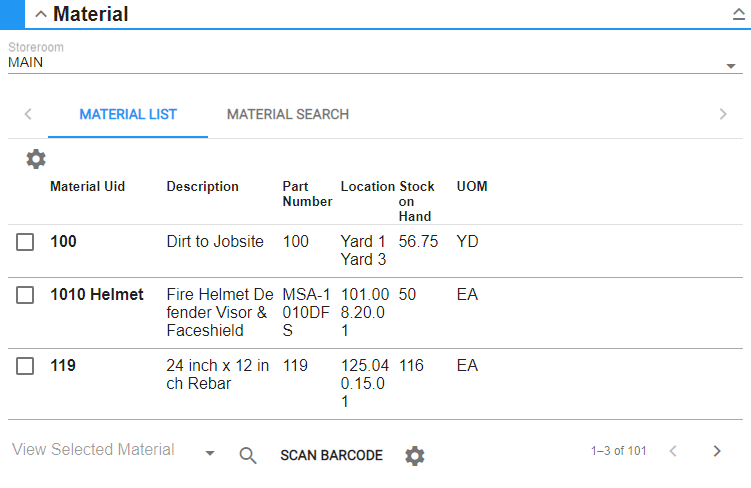The width and height of the screenshot is (751, 488).
Task: Select the 1010 Helmet checkbox
Action: click(26, 295)
